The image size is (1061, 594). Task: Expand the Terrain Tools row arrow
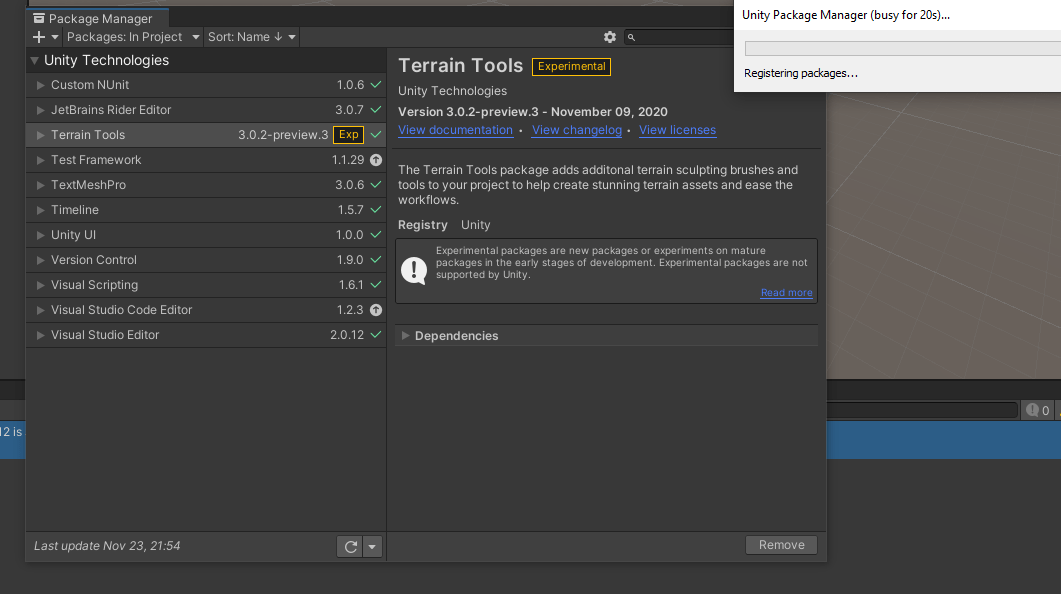pyautogui.click(x=41, y=135)
